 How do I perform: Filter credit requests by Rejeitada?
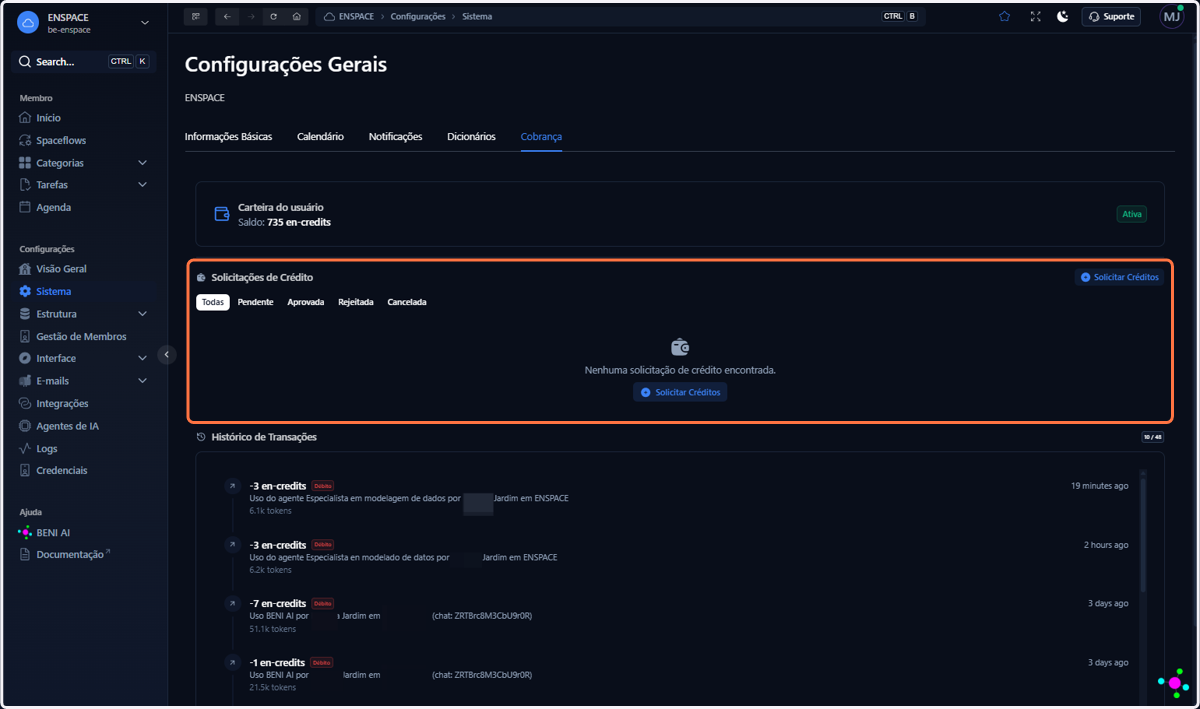pyautogui.click(x=356, y=302)
